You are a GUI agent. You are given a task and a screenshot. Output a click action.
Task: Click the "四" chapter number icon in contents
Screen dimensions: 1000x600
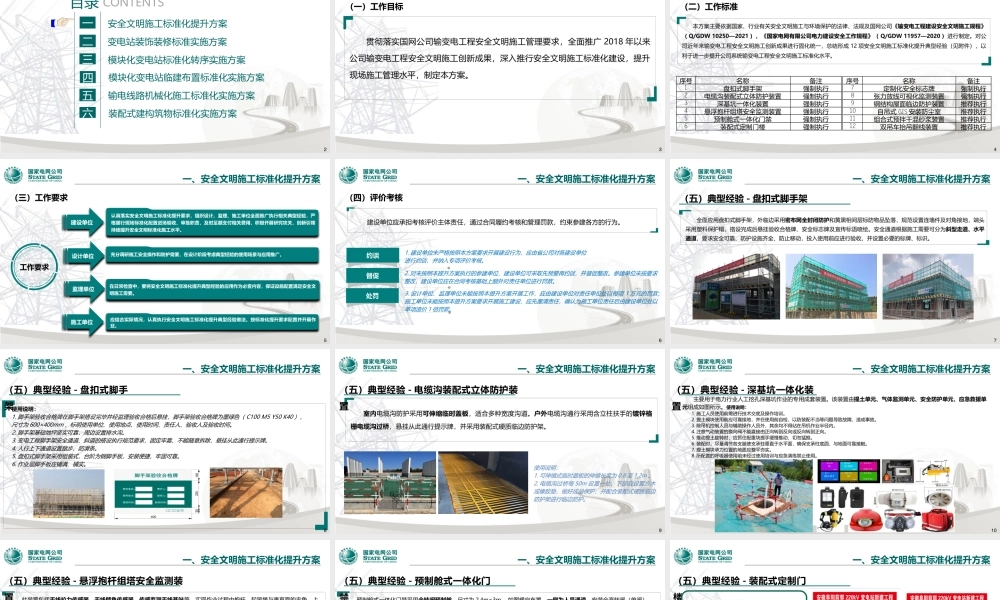pos(86,78)
